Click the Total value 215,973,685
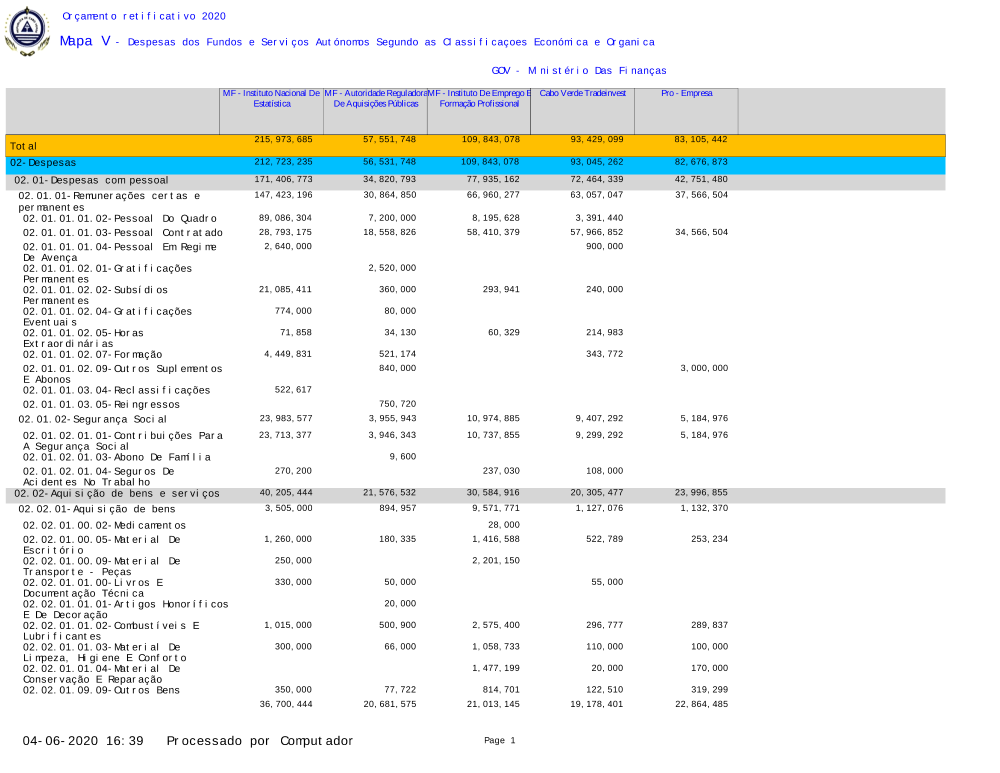Screen dimensions: 1000x773 (x=284, y=139)
